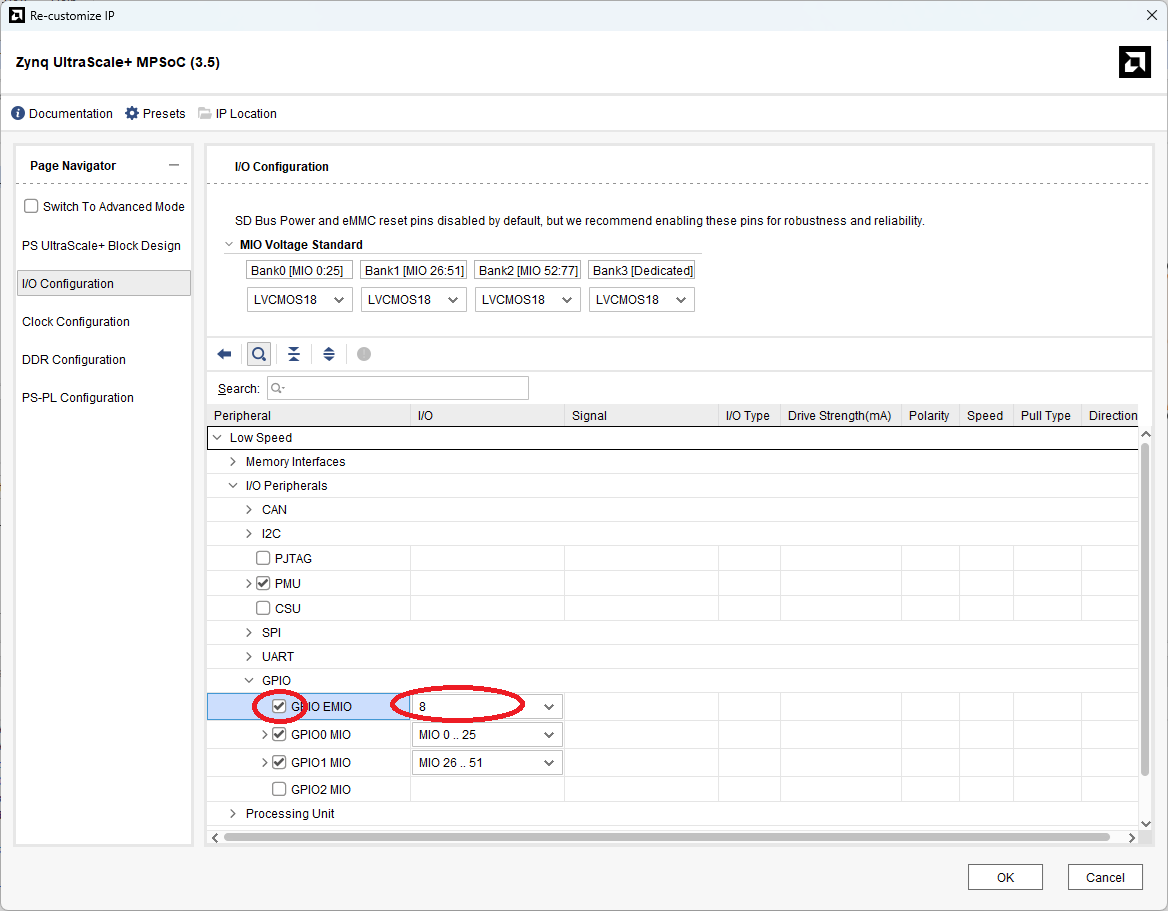Open Bank1 voltage standard dropdown
Viewport: 1168px width, 911px height.
pyautogui.click(x=413, y=299)
